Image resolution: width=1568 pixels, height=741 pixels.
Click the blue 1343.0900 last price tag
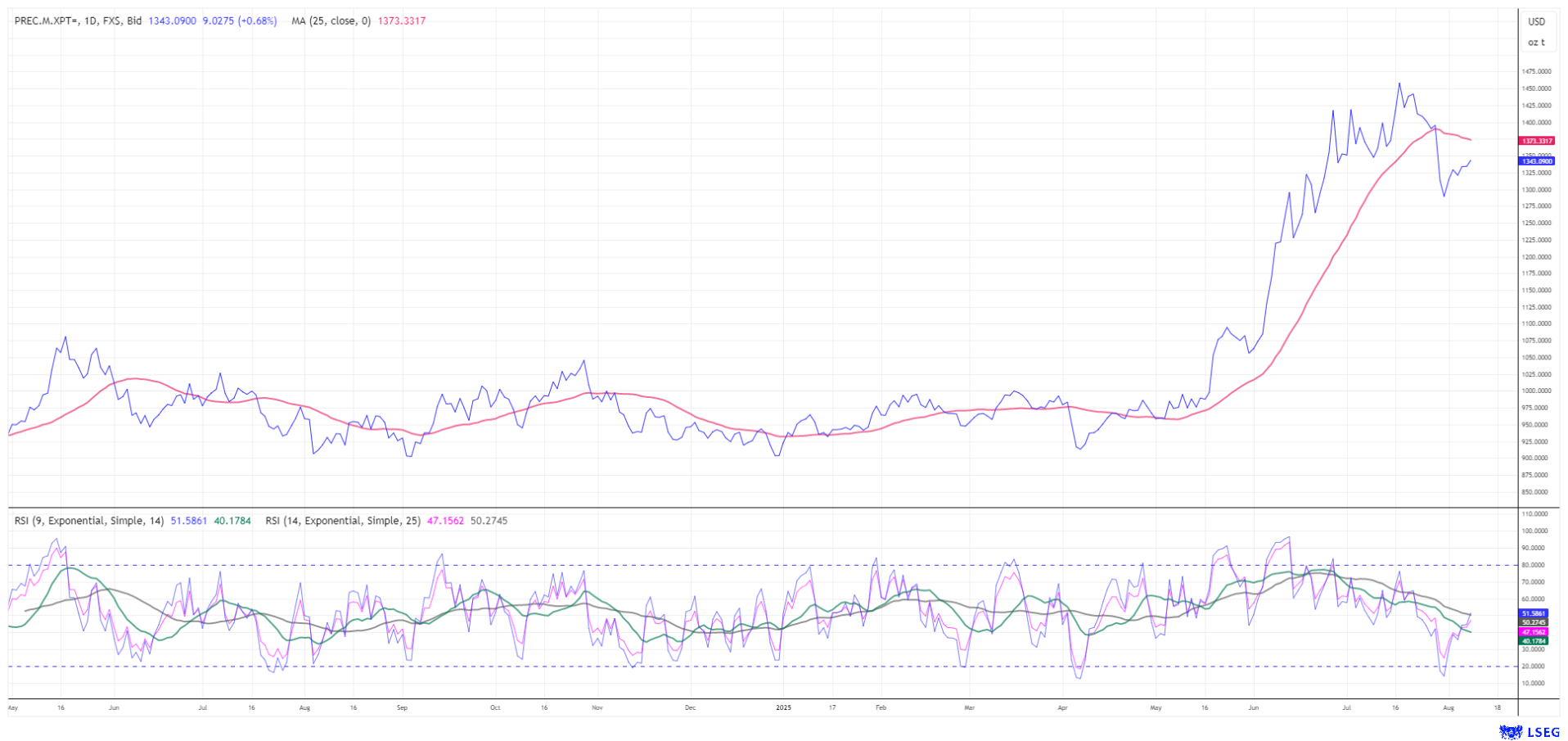(1536, 161)
